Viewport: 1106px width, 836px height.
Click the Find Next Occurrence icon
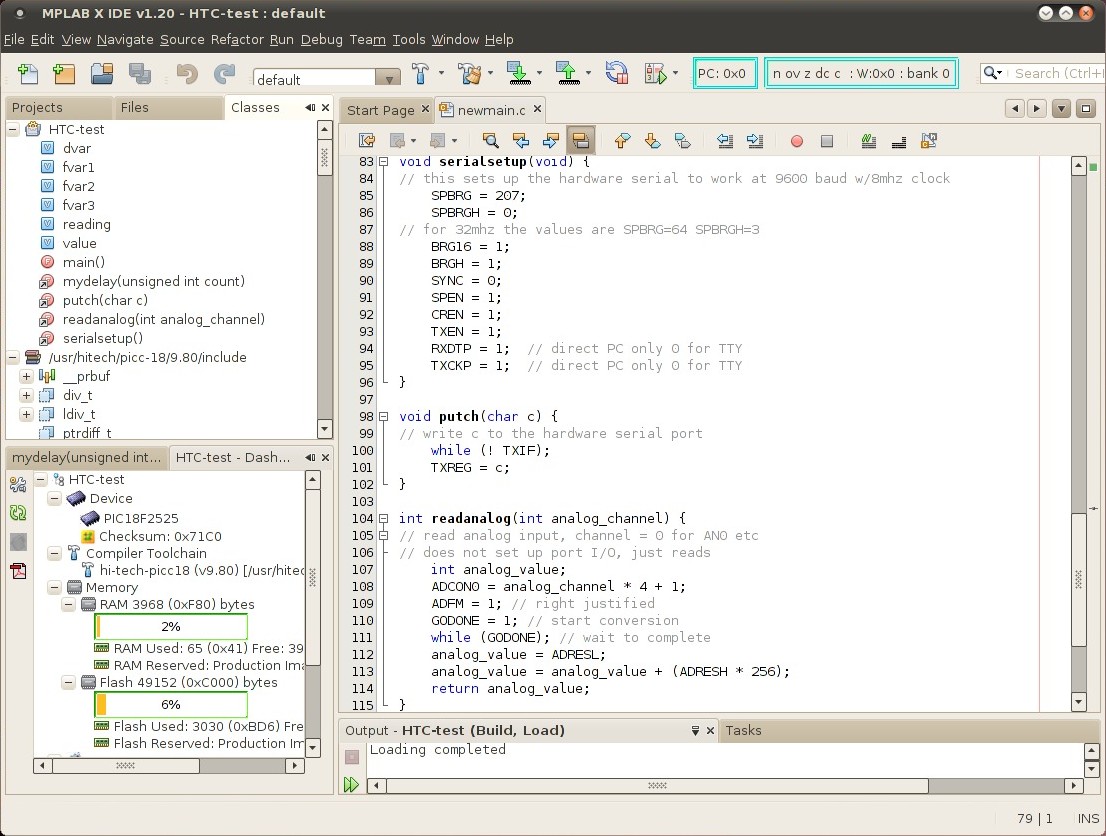click(551, 140)
